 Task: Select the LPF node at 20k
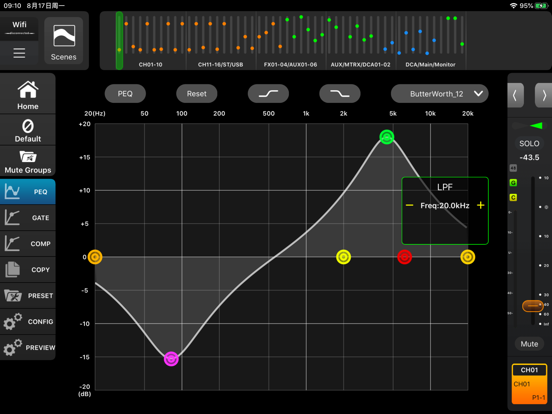[x=468, y=257]
